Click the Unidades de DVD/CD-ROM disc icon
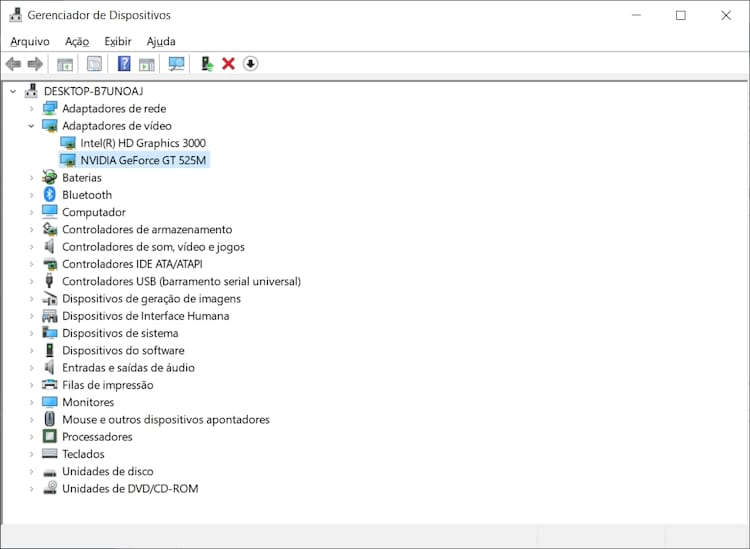750x549 pixels. (x=50, y=488)
